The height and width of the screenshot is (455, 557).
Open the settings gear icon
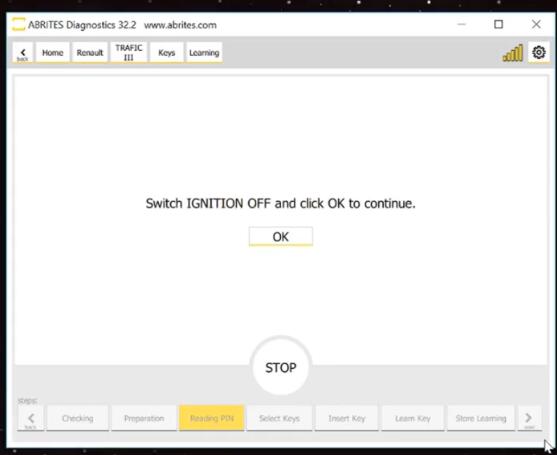pyautogui.click(x=539, y=53)
